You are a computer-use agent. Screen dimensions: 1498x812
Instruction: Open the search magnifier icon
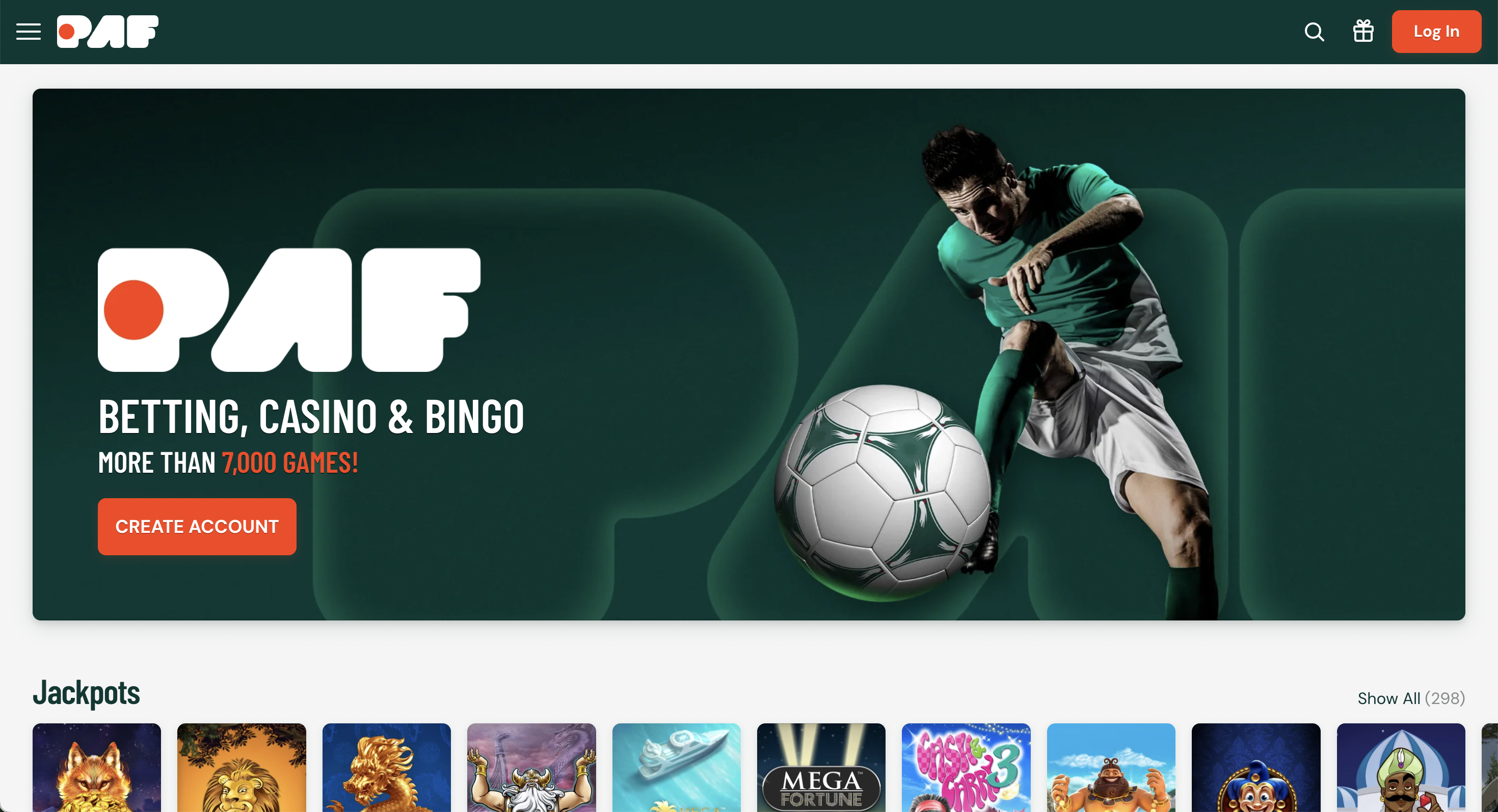[x=1314, y=32]
